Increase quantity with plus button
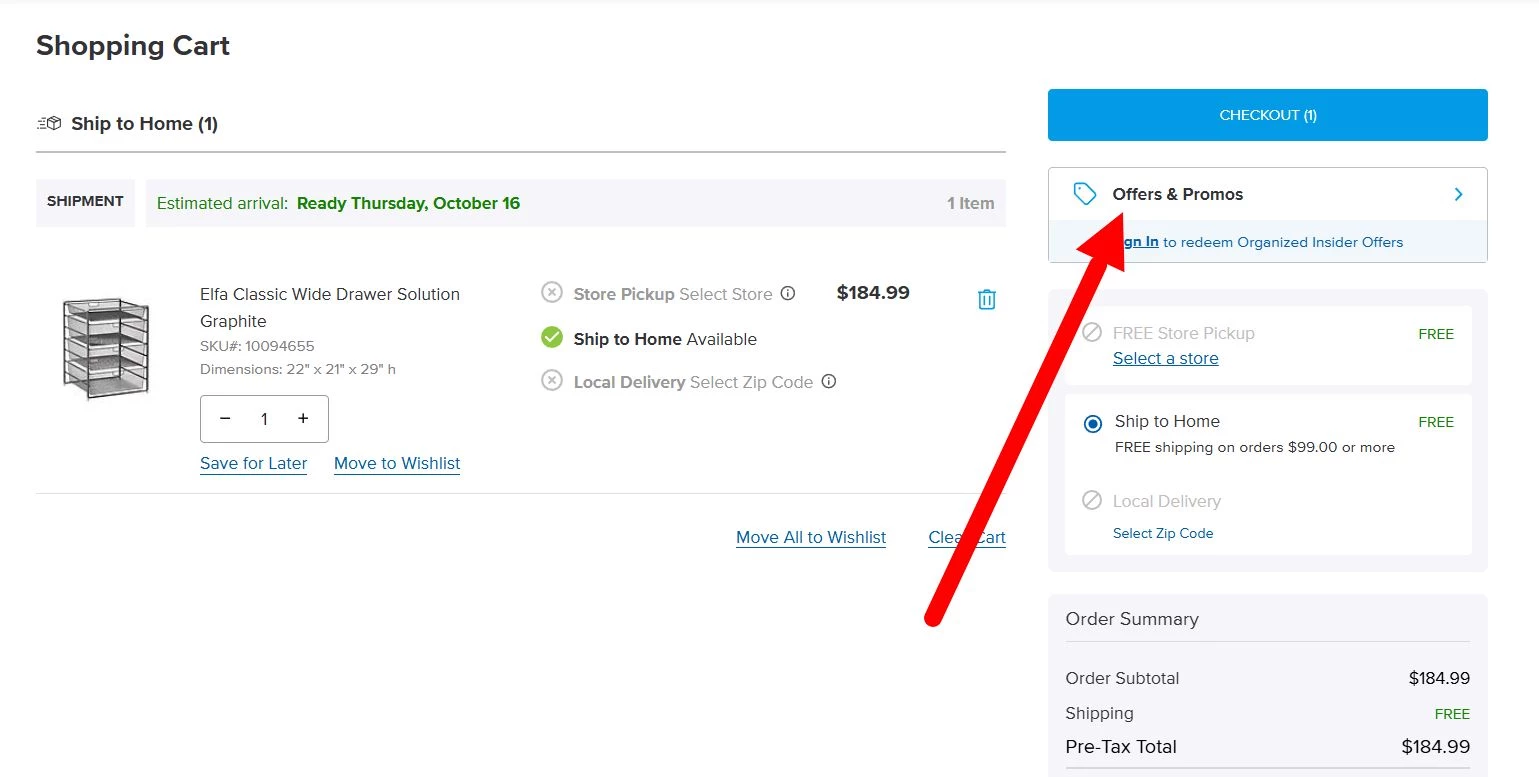This screenshot has width=1539, height=777. click(x=303, y=419)
